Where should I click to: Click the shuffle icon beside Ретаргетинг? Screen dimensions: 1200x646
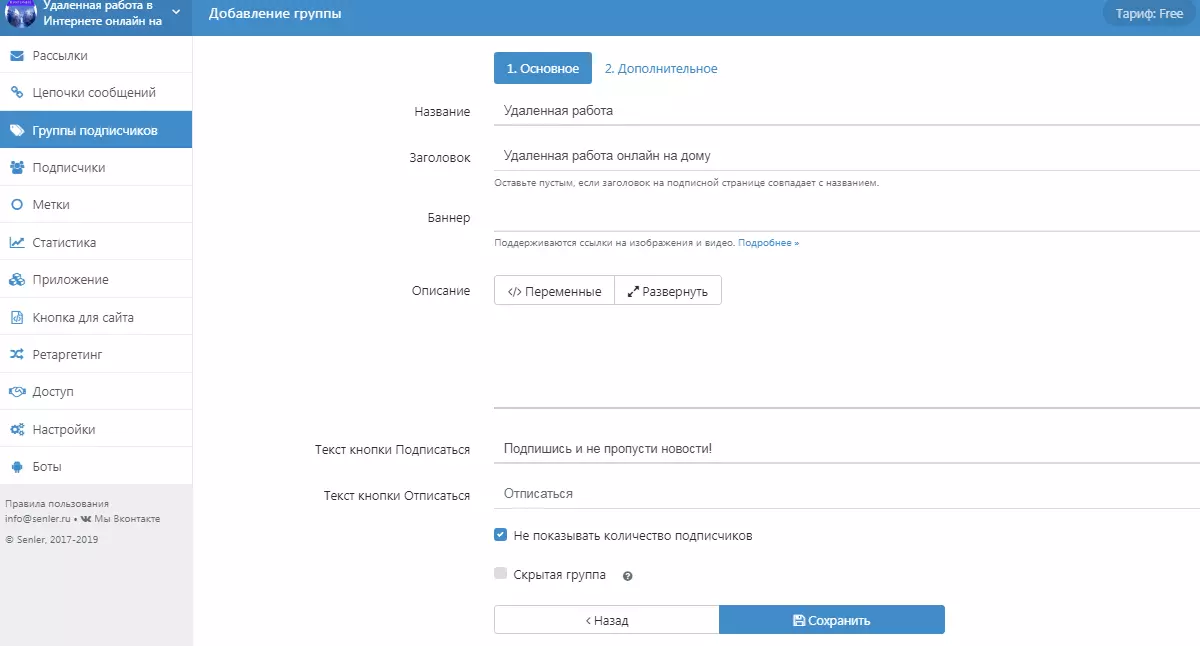16,354
